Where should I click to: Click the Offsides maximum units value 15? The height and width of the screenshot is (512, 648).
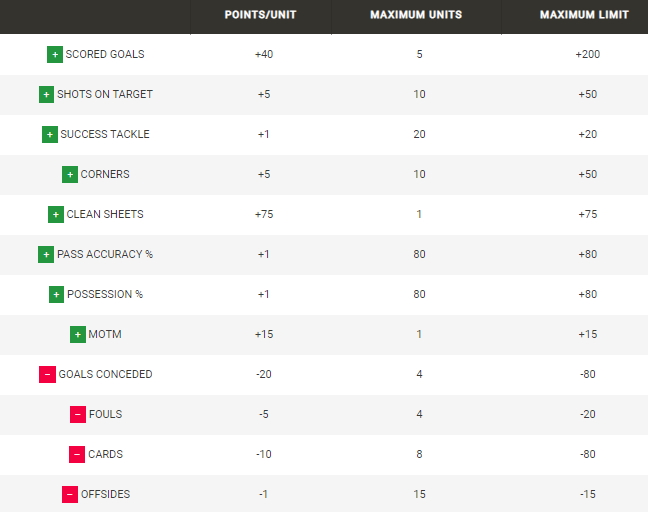[x=419, y=494]
